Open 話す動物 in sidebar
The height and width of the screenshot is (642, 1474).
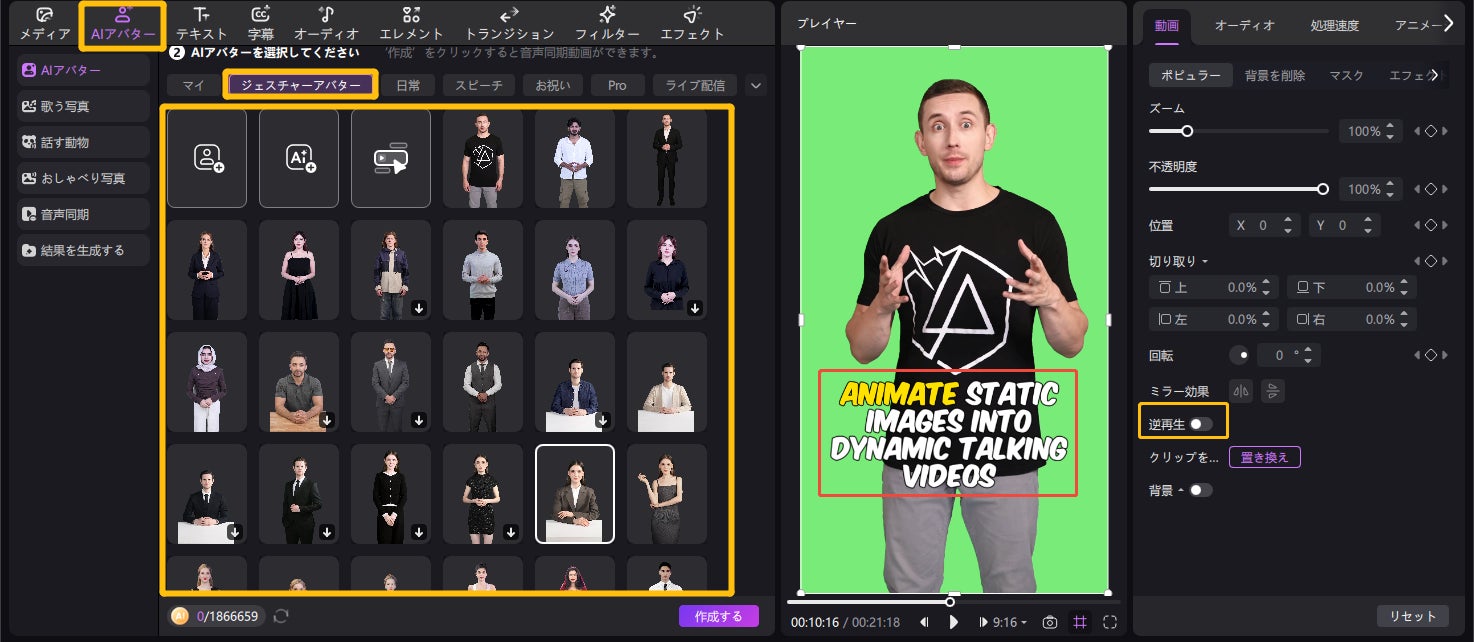click(x=84, y=142)
